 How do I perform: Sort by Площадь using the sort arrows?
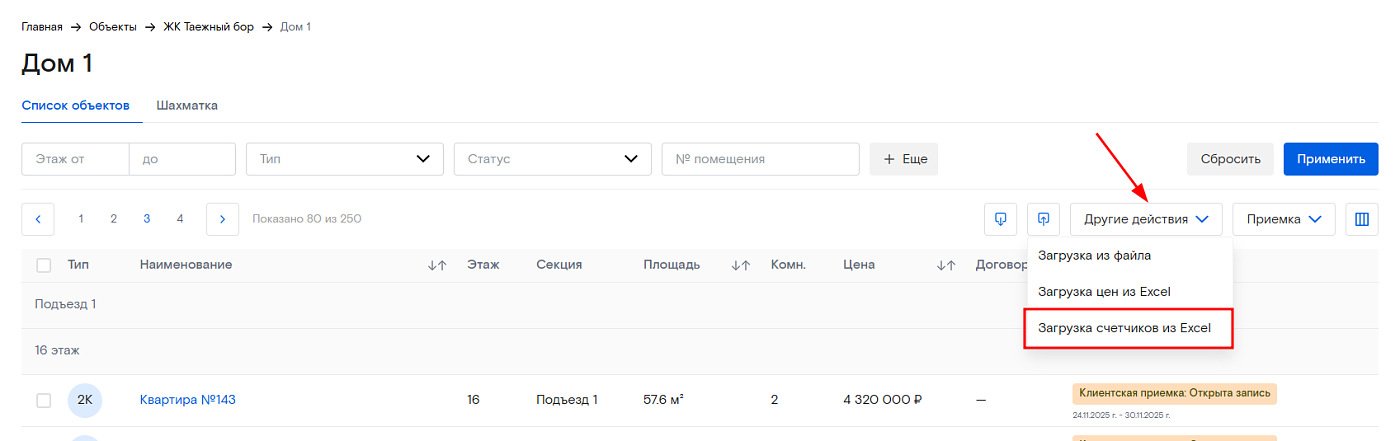pos(740,265)
